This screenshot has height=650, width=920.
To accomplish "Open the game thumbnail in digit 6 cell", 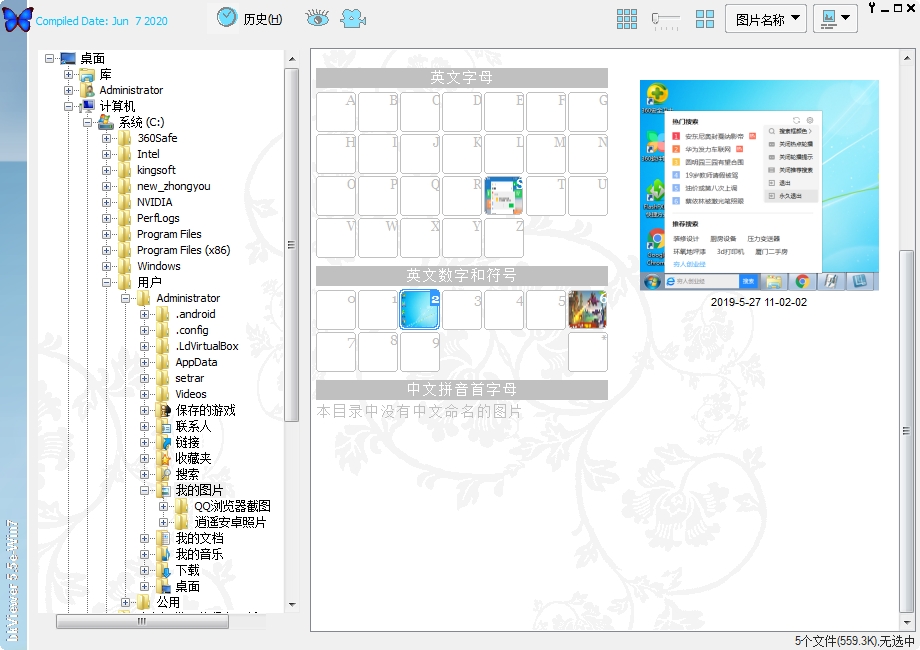I will coord(587,309).
